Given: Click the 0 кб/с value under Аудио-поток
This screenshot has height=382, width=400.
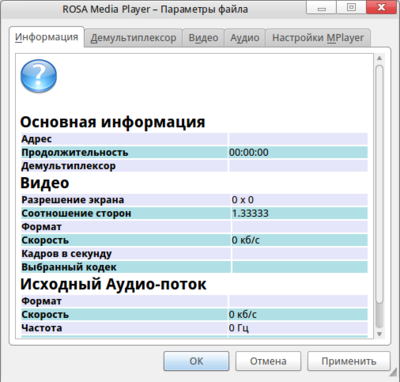Looking at the screenshot, I should (243, 314).
